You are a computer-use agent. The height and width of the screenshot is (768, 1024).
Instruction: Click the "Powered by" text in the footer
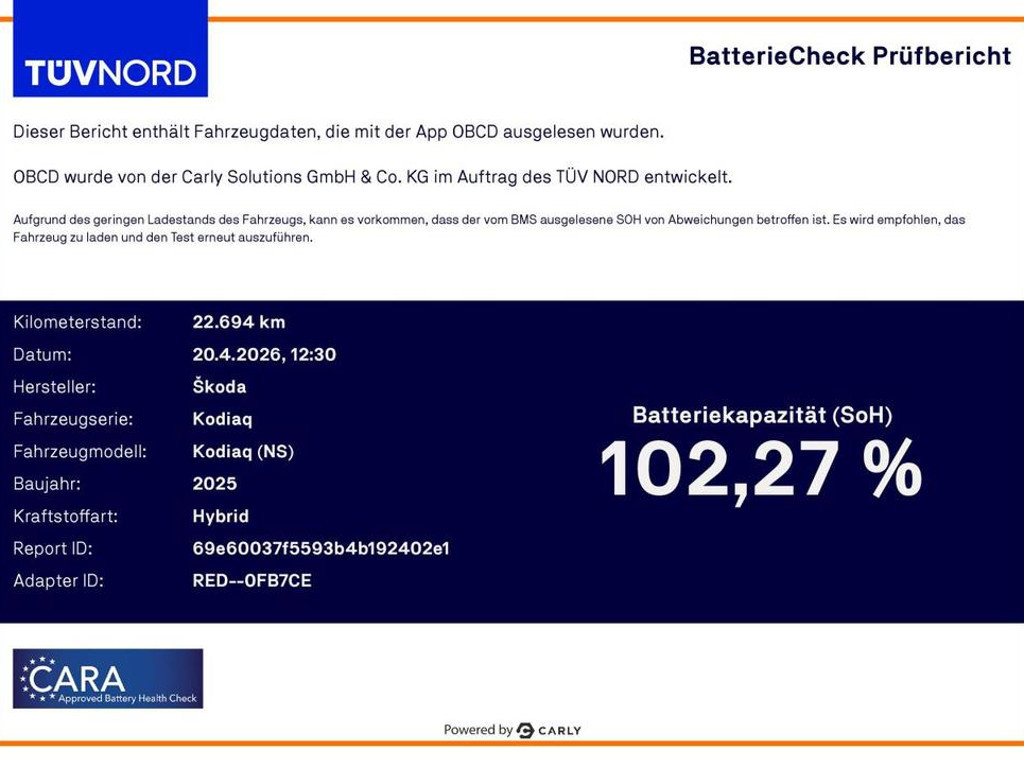tap(478, 731)
